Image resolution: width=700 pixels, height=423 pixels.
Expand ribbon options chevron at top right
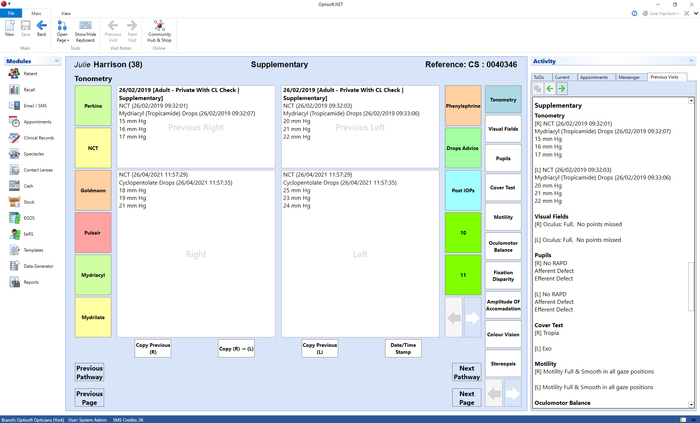[696, 13]
